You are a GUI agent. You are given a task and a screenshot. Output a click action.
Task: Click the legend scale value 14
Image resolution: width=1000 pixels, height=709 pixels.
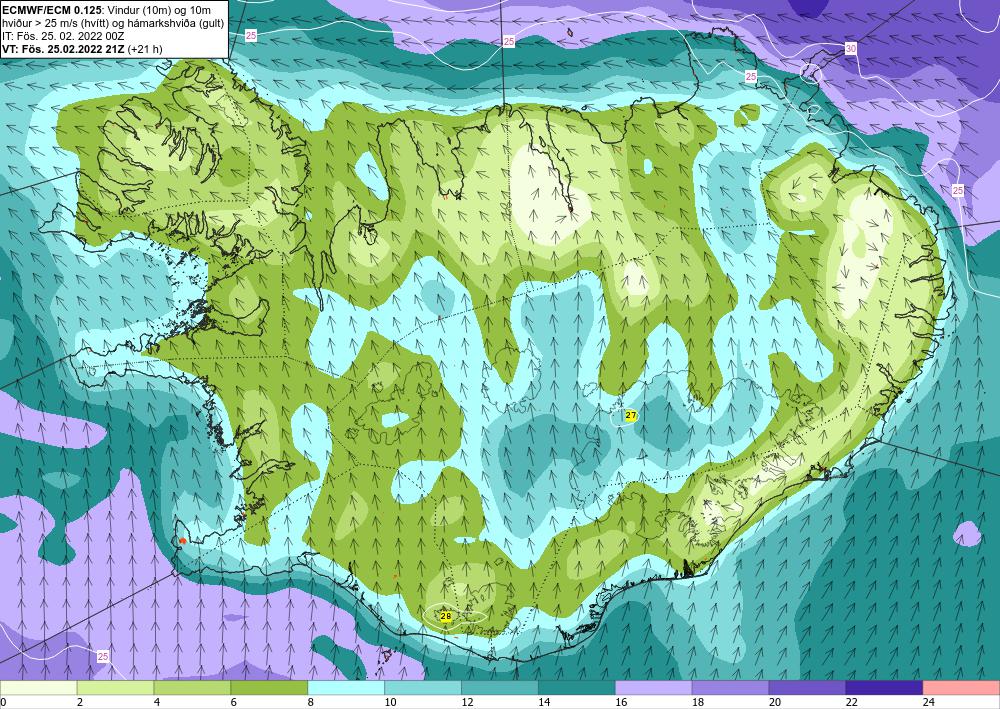click(x=544, y=702)
